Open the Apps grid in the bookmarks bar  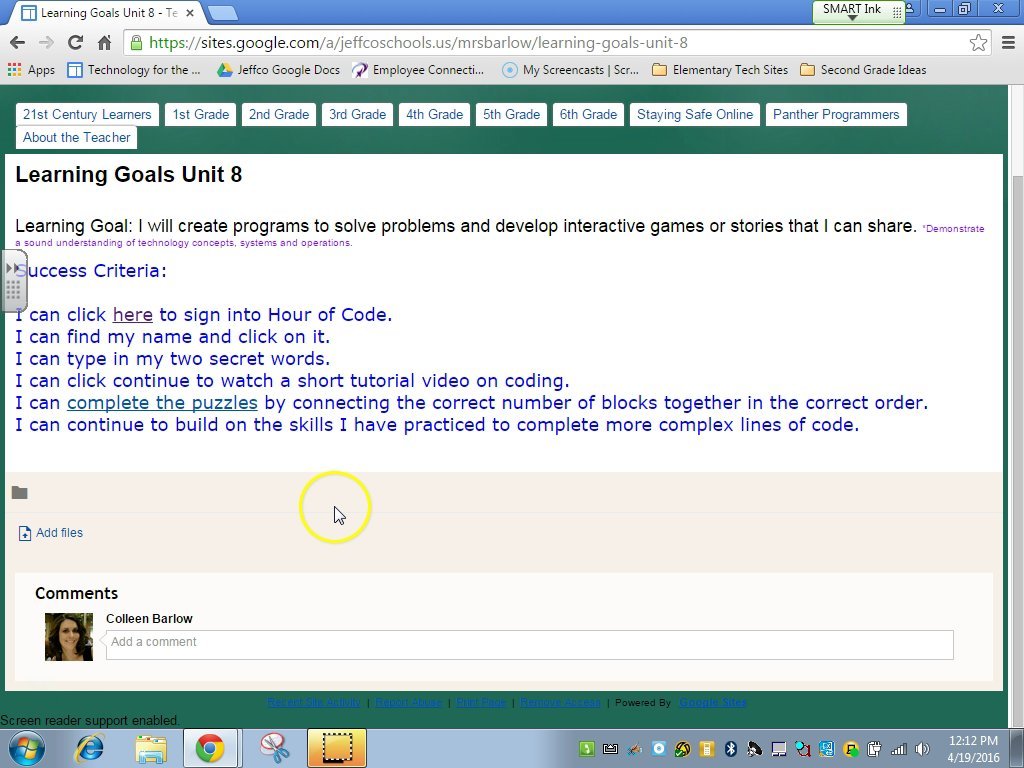[x=31, y=70]
